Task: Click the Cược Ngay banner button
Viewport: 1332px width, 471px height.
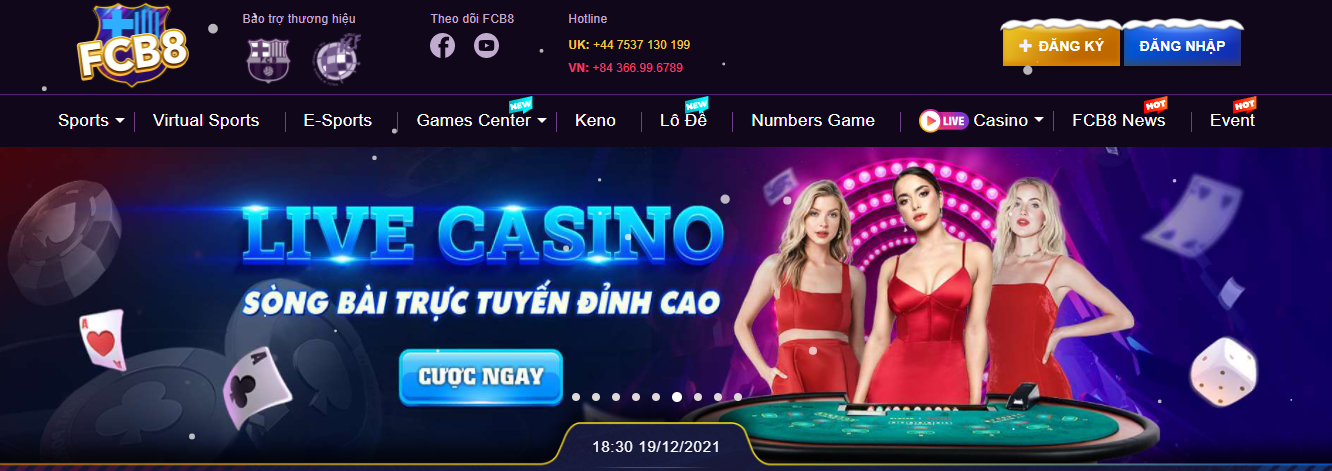Action: [x=481, y=377]
